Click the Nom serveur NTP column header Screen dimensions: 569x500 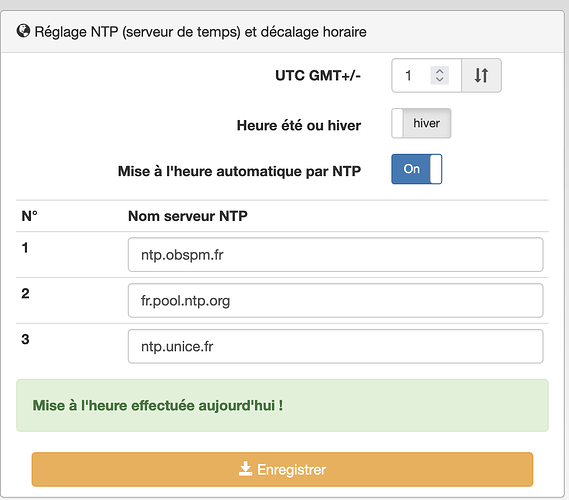[x=188, y=216]
